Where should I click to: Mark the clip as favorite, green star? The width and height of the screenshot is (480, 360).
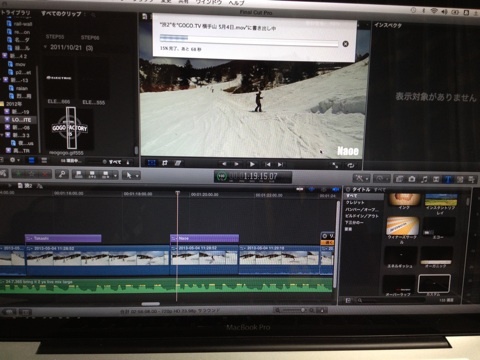[19, 174]
